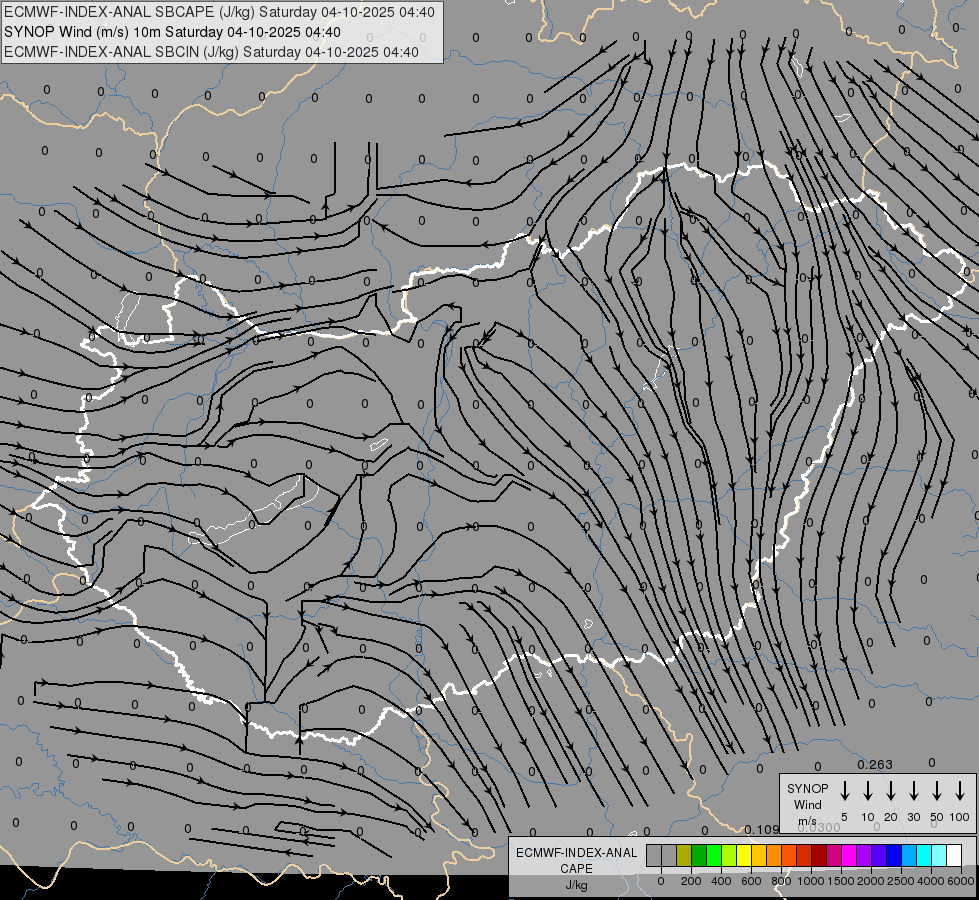Click the SYNOP Wind m/s legend label
This screenshot has width=979, height=900.
pyautogui.click(x=807, y=804)
